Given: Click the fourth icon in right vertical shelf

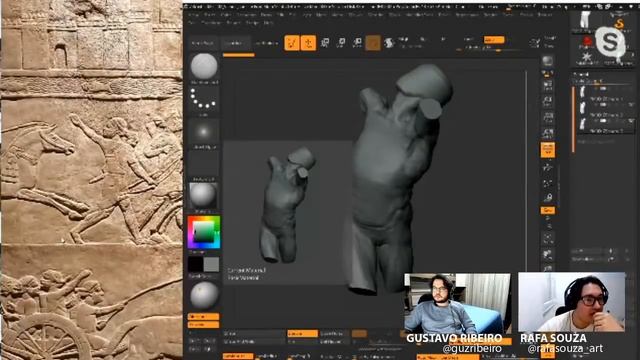Looking at the screenshot, I should click(548, 118).
